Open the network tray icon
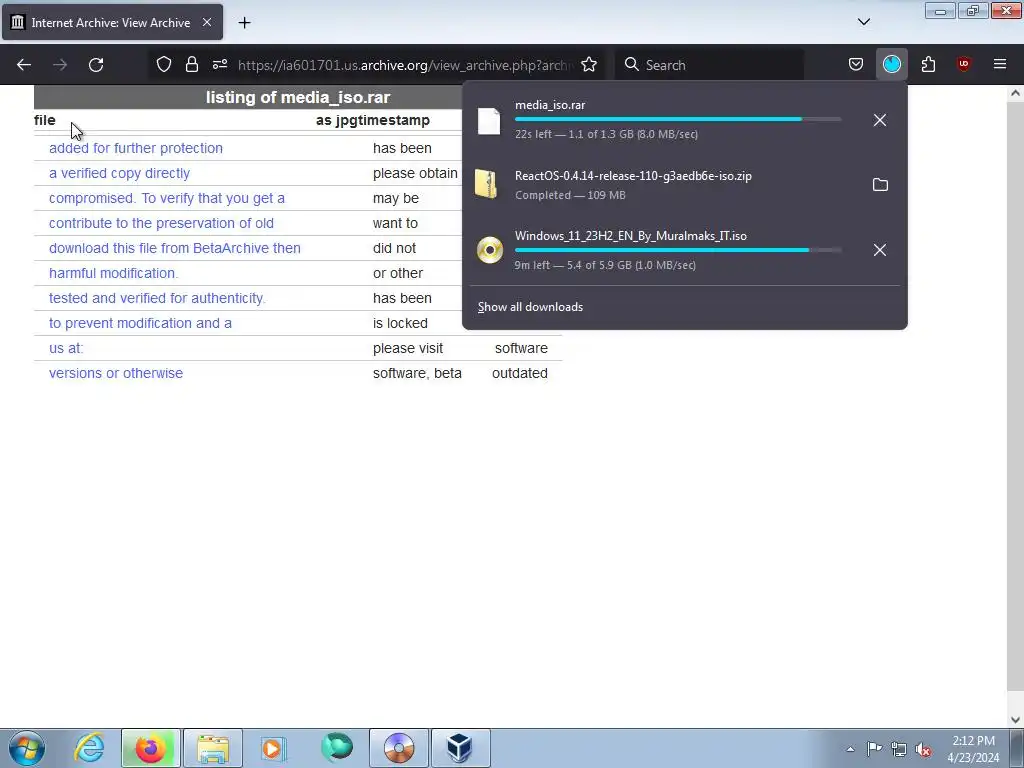 tap(899, 749)
